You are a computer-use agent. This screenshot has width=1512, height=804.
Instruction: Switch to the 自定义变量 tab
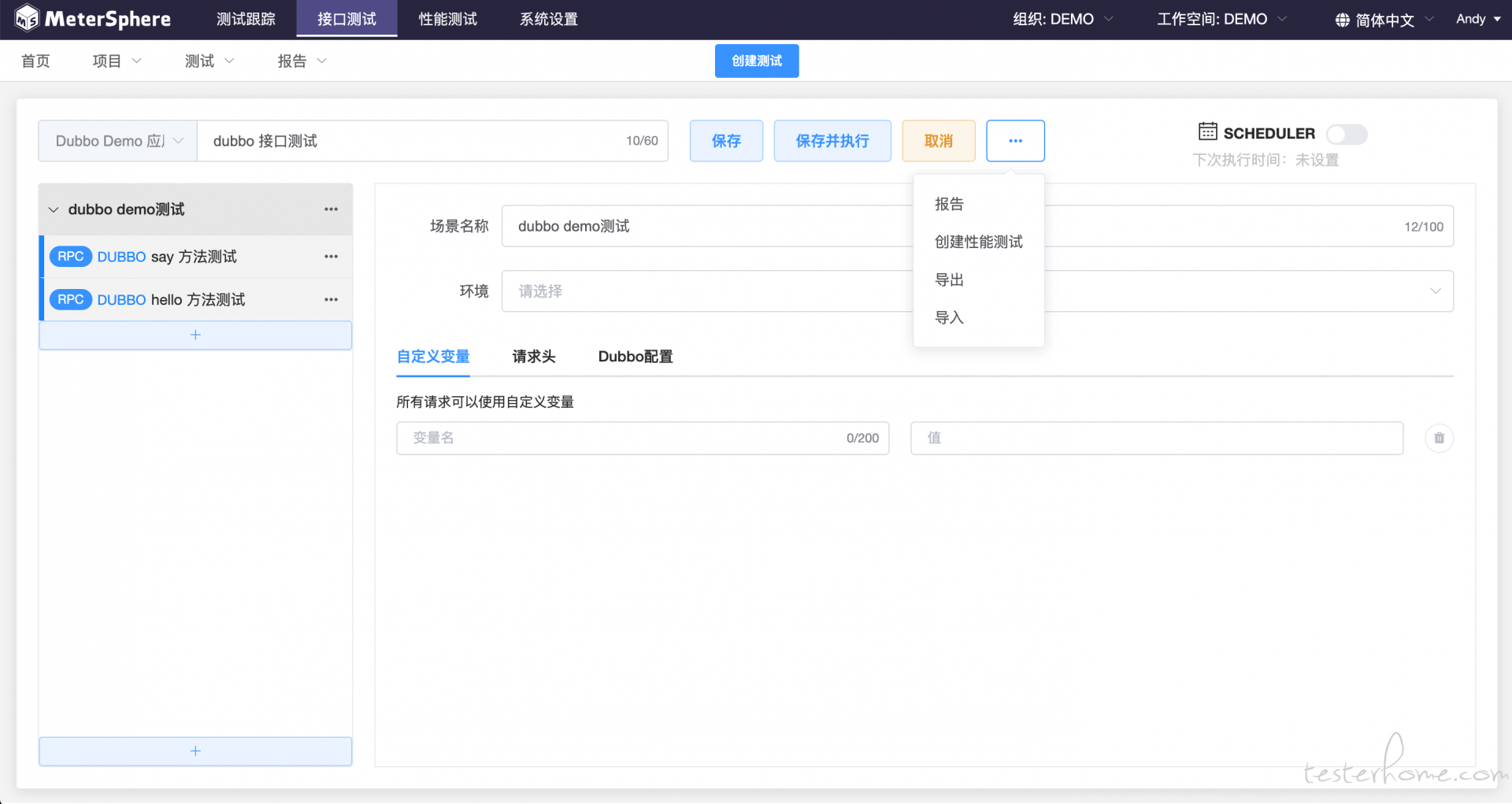[433, 357]
